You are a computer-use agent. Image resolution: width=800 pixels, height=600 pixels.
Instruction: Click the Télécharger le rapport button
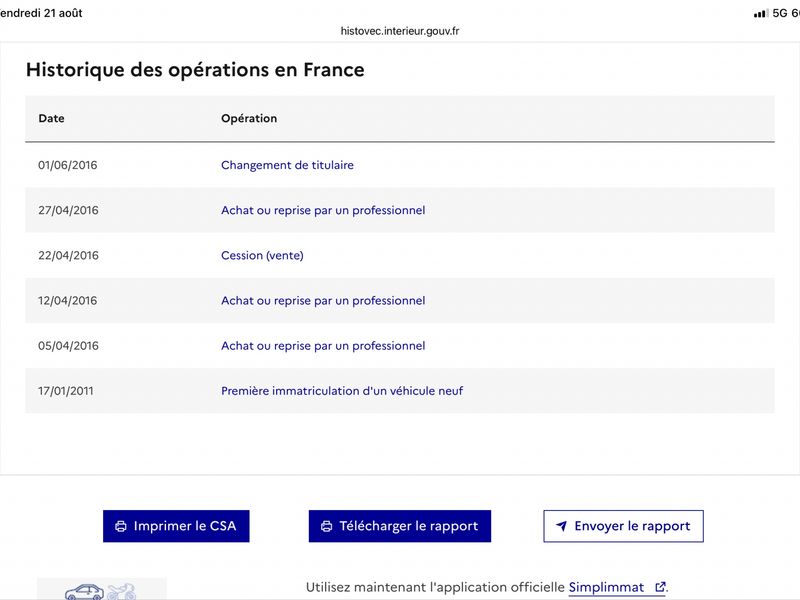[x=399, y=526]
